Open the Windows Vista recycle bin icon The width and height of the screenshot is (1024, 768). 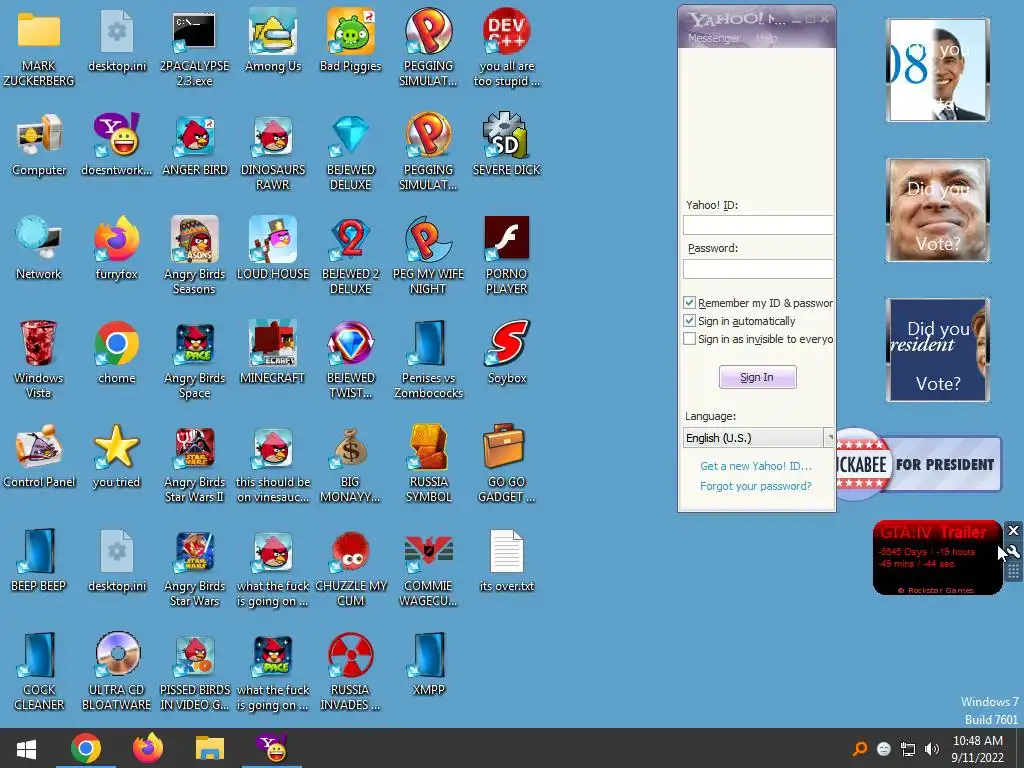coord(39,359)
